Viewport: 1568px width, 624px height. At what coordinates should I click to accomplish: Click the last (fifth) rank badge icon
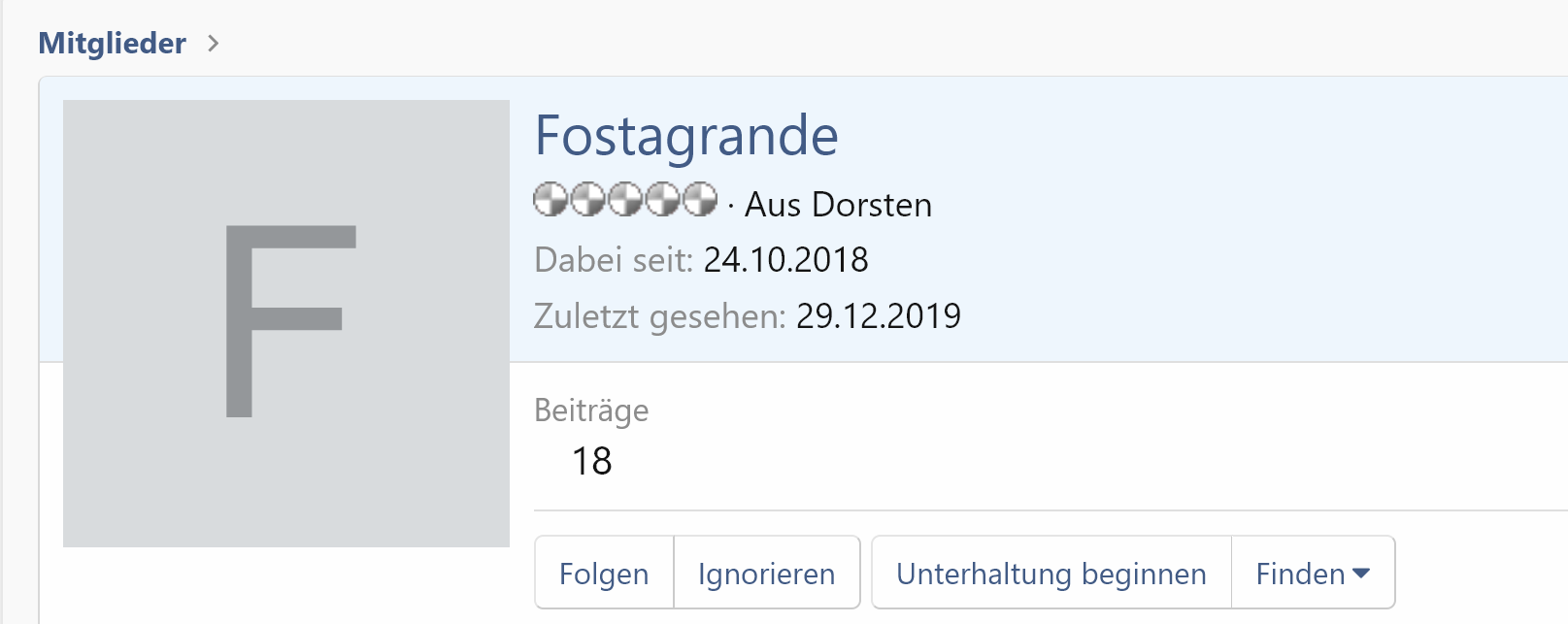point(699,200)
